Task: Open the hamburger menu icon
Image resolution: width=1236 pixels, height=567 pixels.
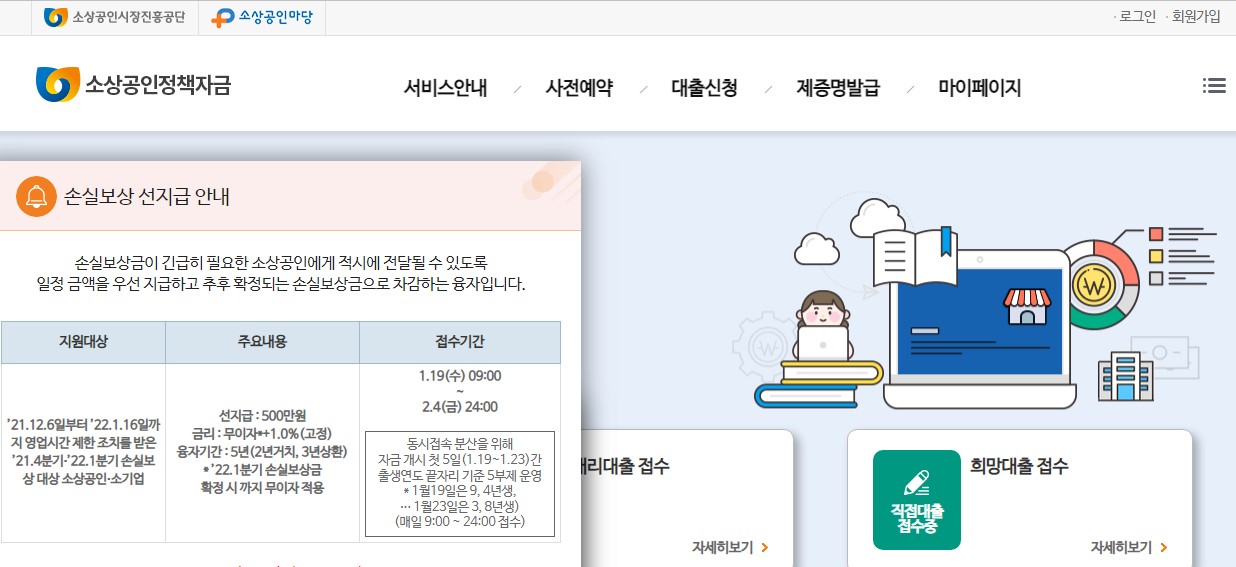Action: [x=1213, y=86]
